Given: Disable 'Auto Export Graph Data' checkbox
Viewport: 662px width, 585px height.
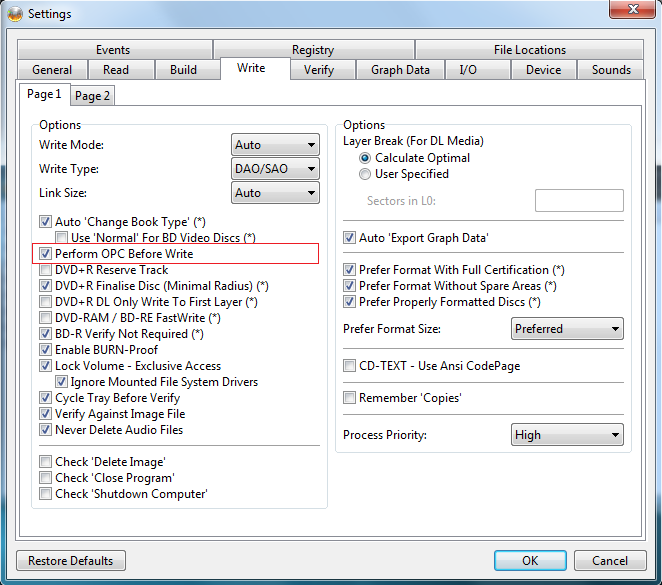Looking at the screenshot, I should click(350, 238).
